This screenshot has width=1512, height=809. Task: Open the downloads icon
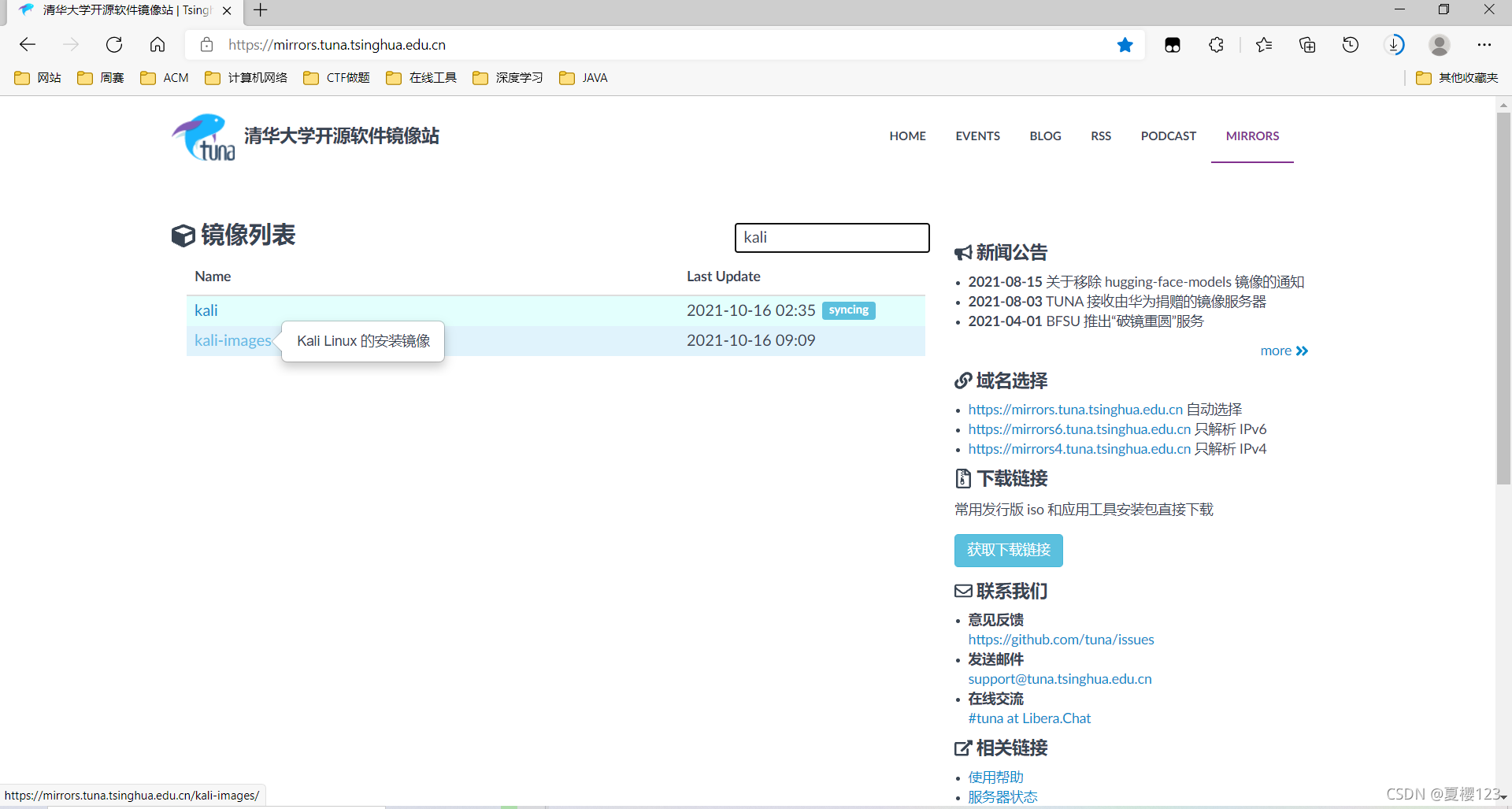pyautogui.click(x=1395, y=45)
